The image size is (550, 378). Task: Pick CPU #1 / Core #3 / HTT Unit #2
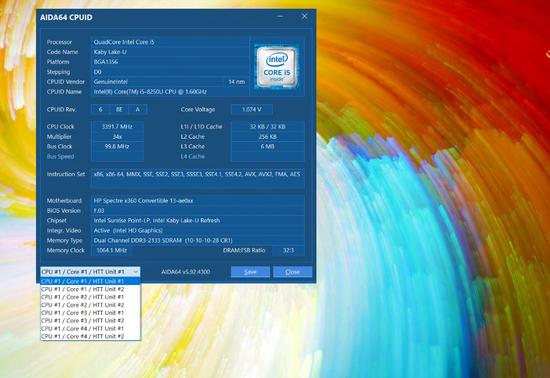click(x=90, y=320)
